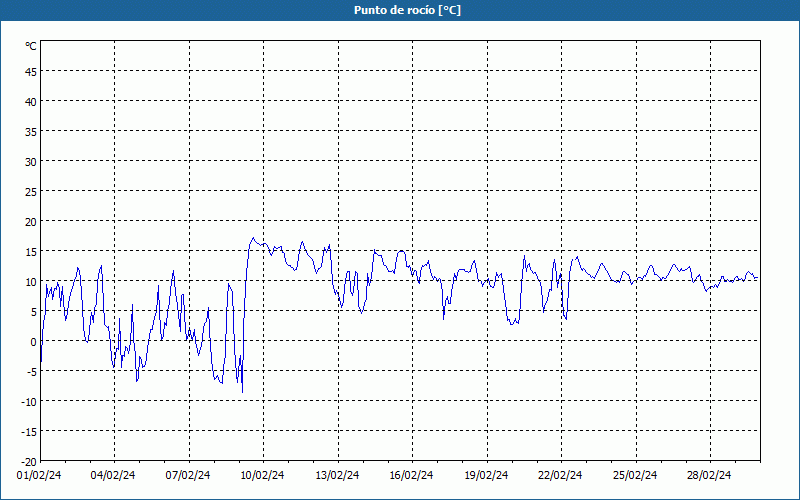Click the 20 value on the y-axis
This screenshot has width=800, height=500.
tap(31, 222)
